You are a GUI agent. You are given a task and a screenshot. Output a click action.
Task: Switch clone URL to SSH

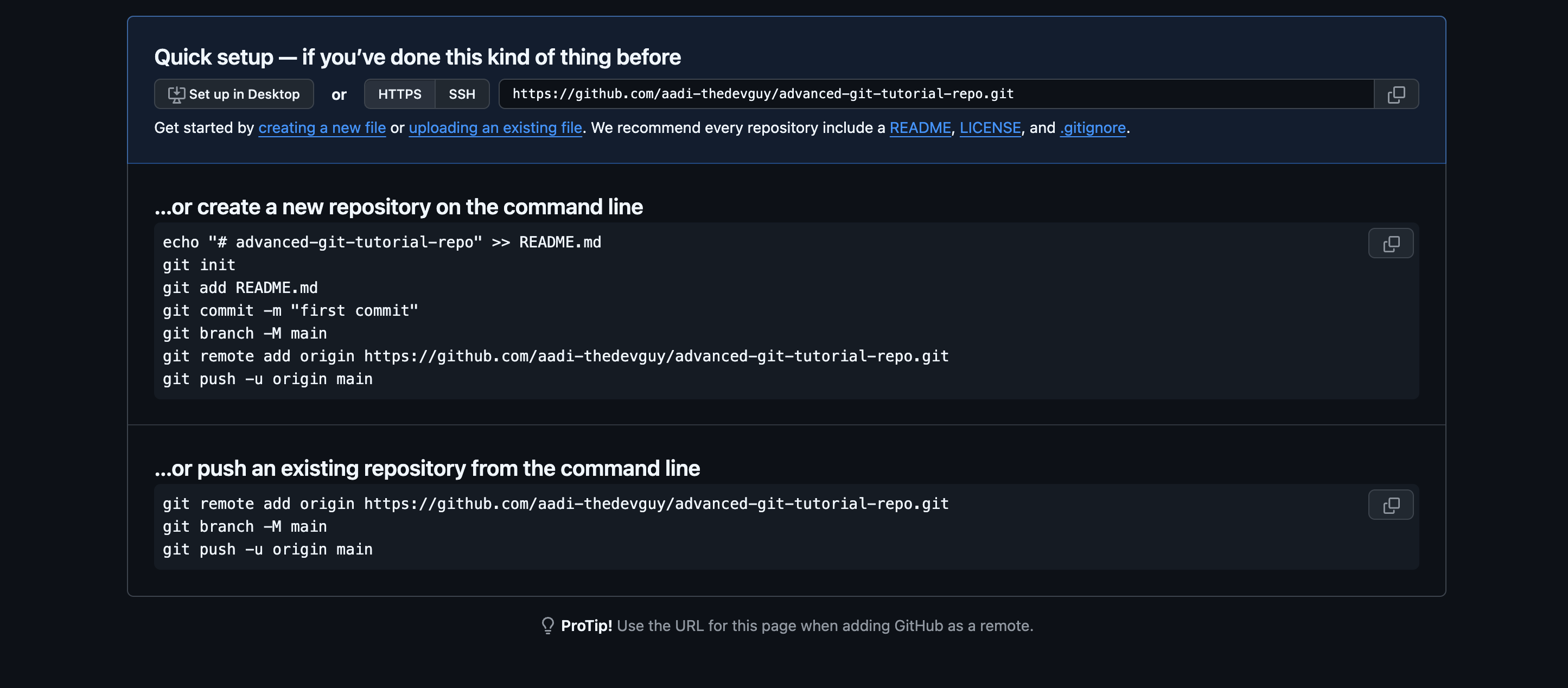coord(461,94)
